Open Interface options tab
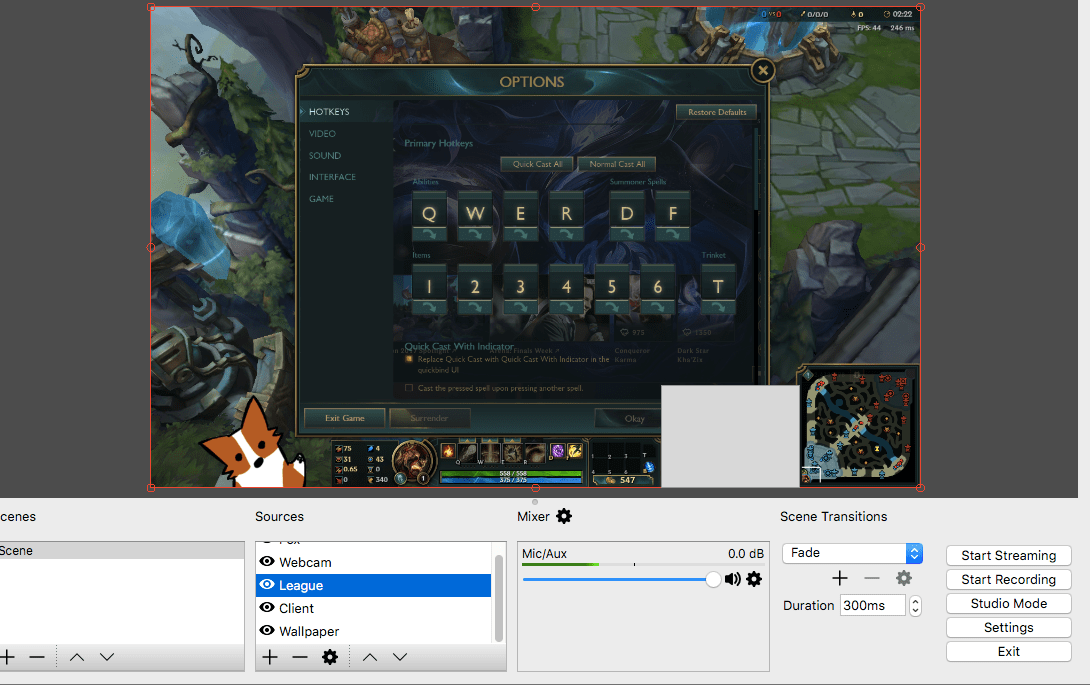The image size is (1090, 685). point(332,177)
